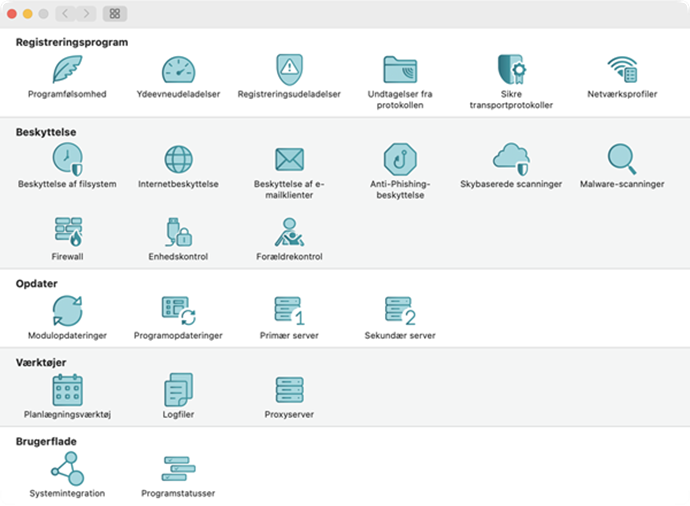Image resolution: width=690 pixels, height=506 pixels.
Task: Open Programfølsomhed feather icon
Action: pos(67,69)
